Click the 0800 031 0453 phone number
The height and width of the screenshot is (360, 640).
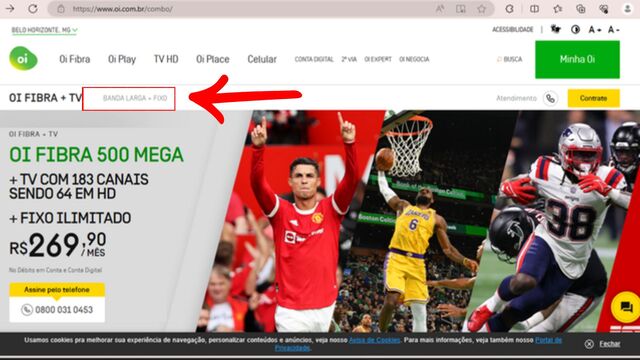click(64, 310)
